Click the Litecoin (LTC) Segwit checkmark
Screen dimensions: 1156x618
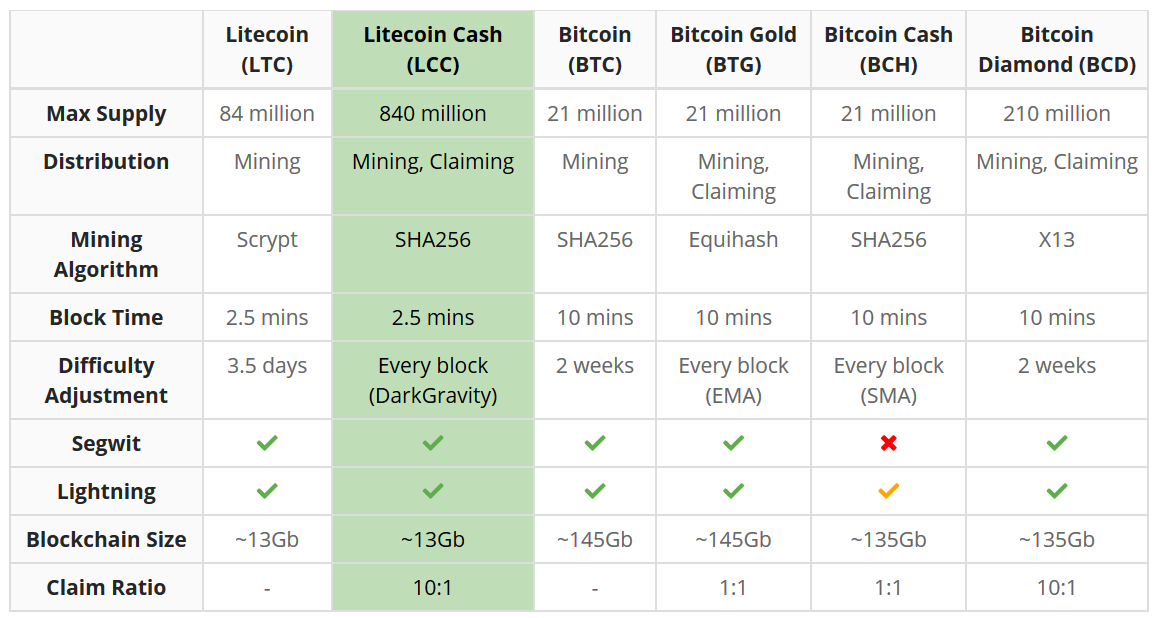(267, 443)
